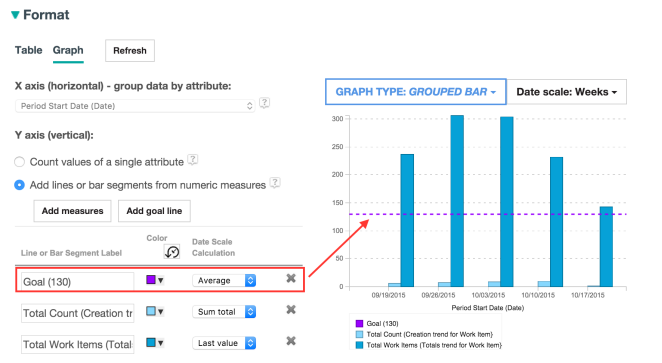Open the Average calculation dropdown
The height and width of the screenshot is (363, 662).
[224, 280]
